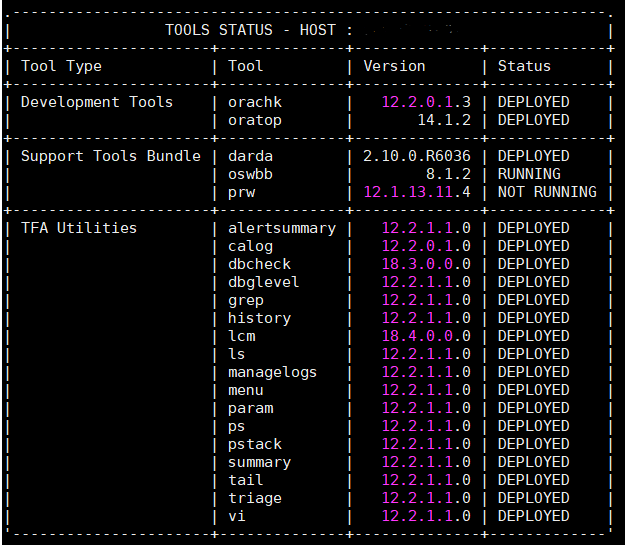Click lcm version '18.4.0.0.0'
The height and width of the screenshot is (545, 625).
pos(426,336)
